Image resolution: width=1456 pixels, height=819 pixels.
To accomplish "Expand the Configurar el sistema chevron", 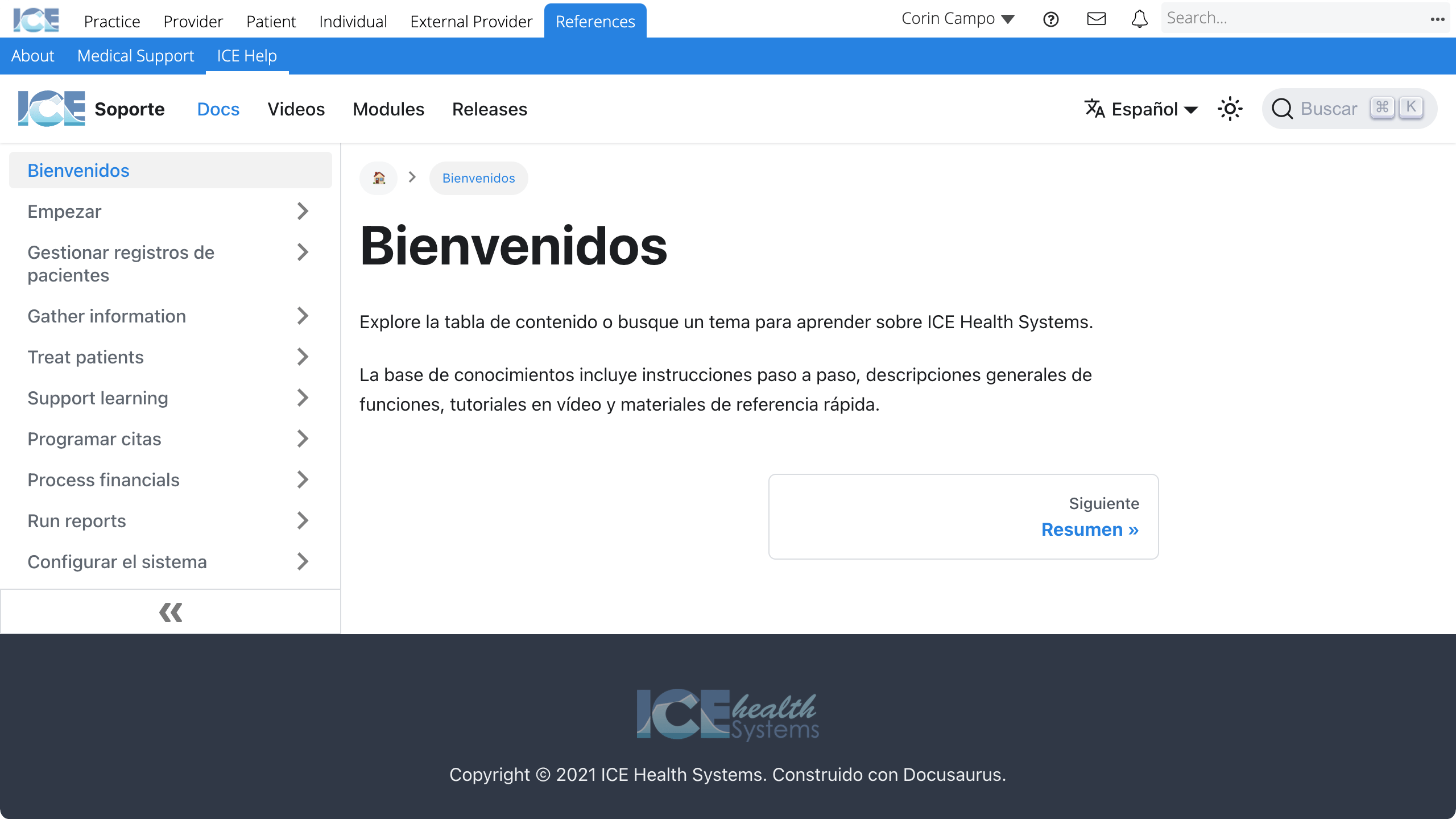I will pyautogui.click(x=303, y=561).
